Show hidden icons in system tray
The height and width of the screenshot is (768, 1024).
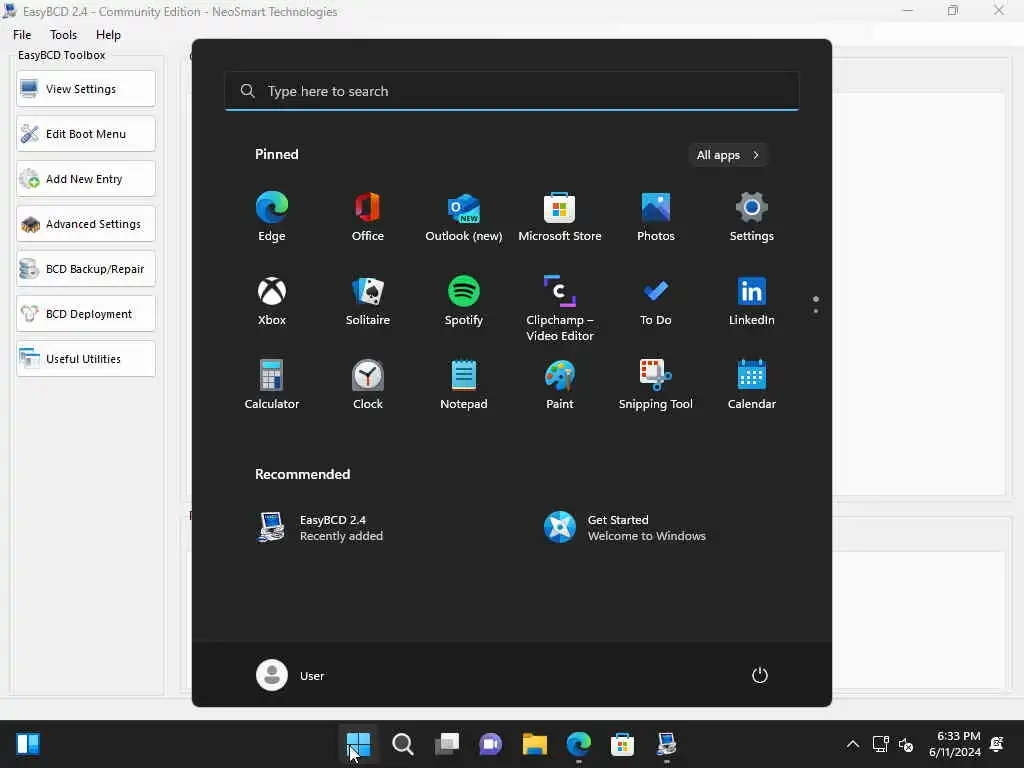(853, 744)
